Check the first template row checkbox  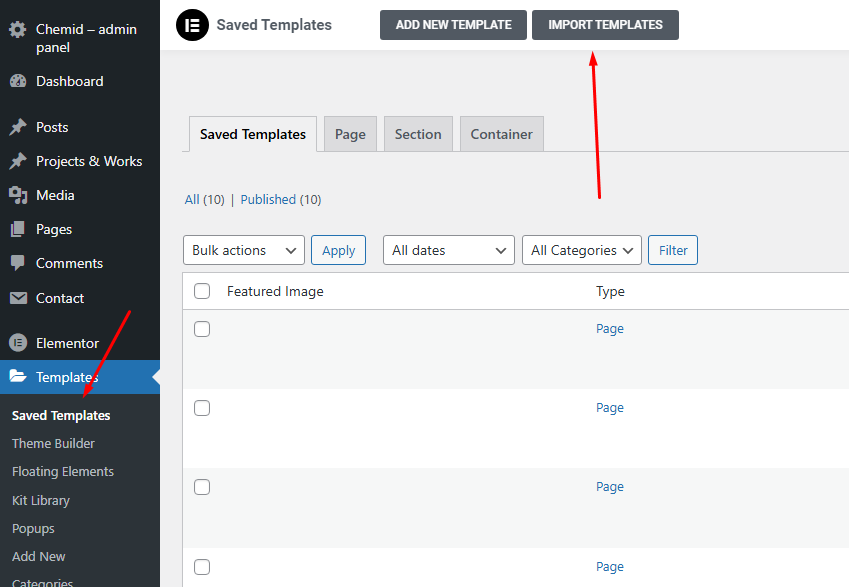pos(202,329)
